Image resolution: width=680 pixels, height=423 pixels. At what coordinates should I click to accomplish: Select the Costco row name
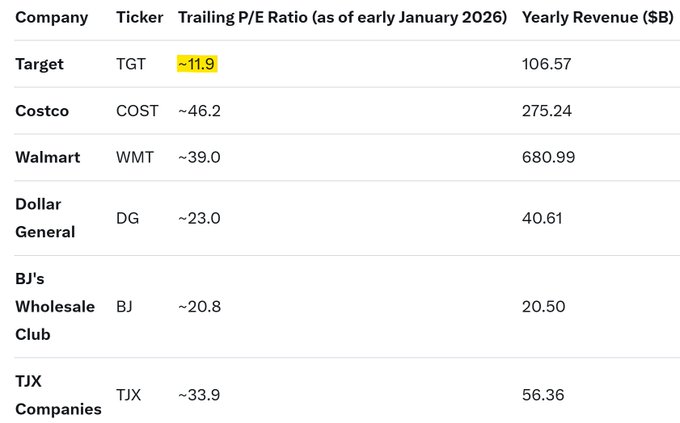tap(42, 110)
